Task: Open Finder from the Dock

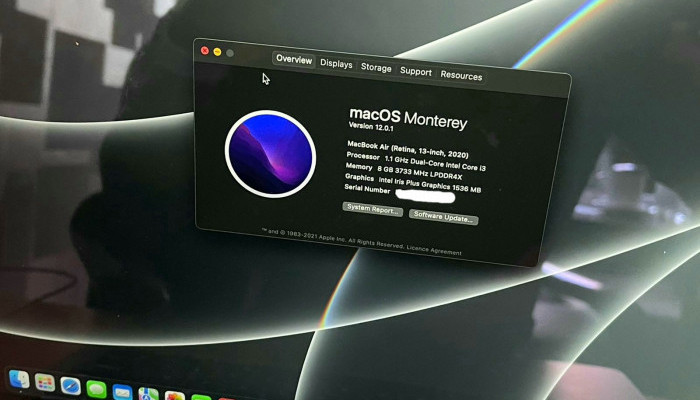Action: click(x=19, y=379)
